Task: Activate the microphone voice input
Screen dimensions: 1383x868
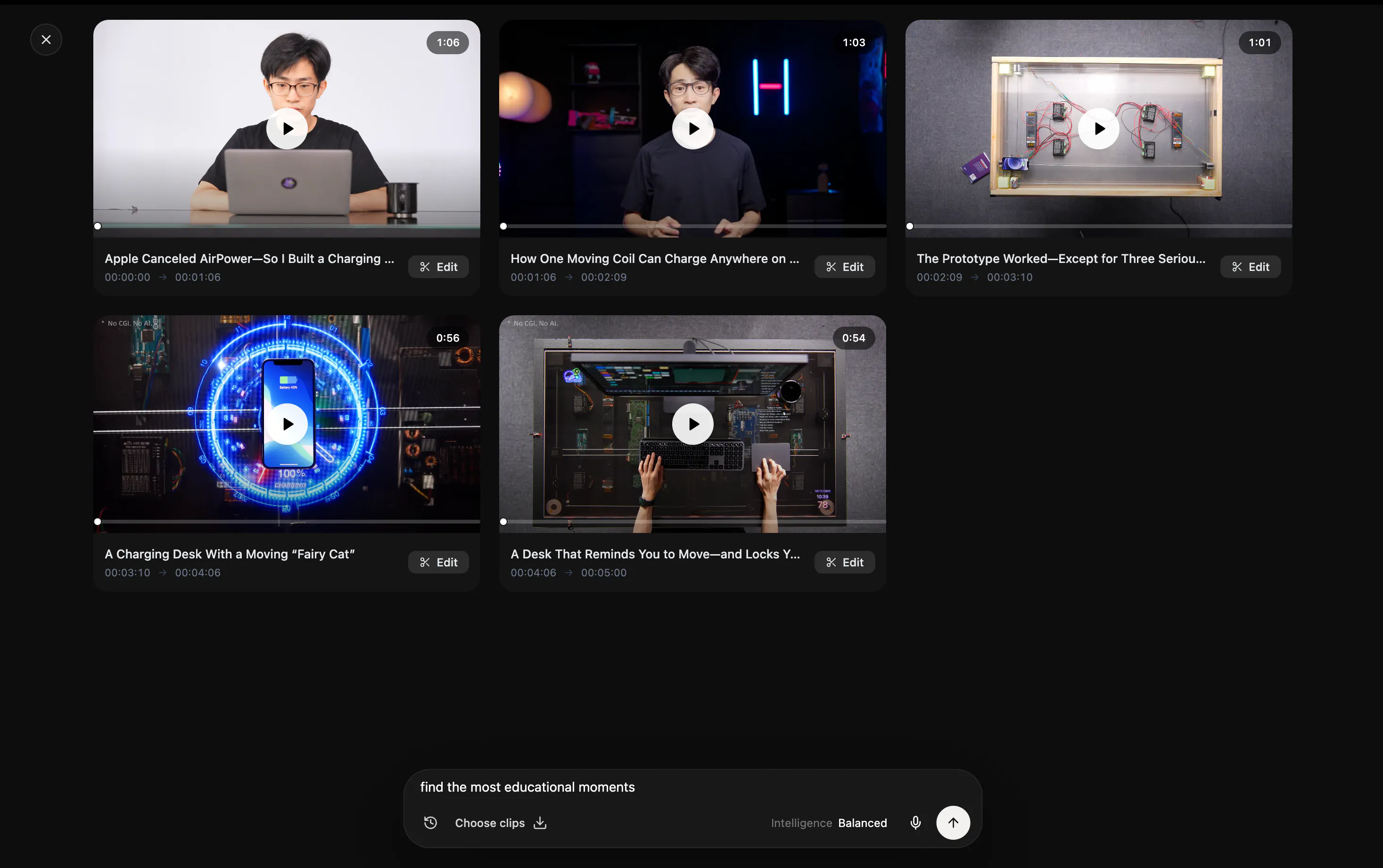Action: pos(916,823)
